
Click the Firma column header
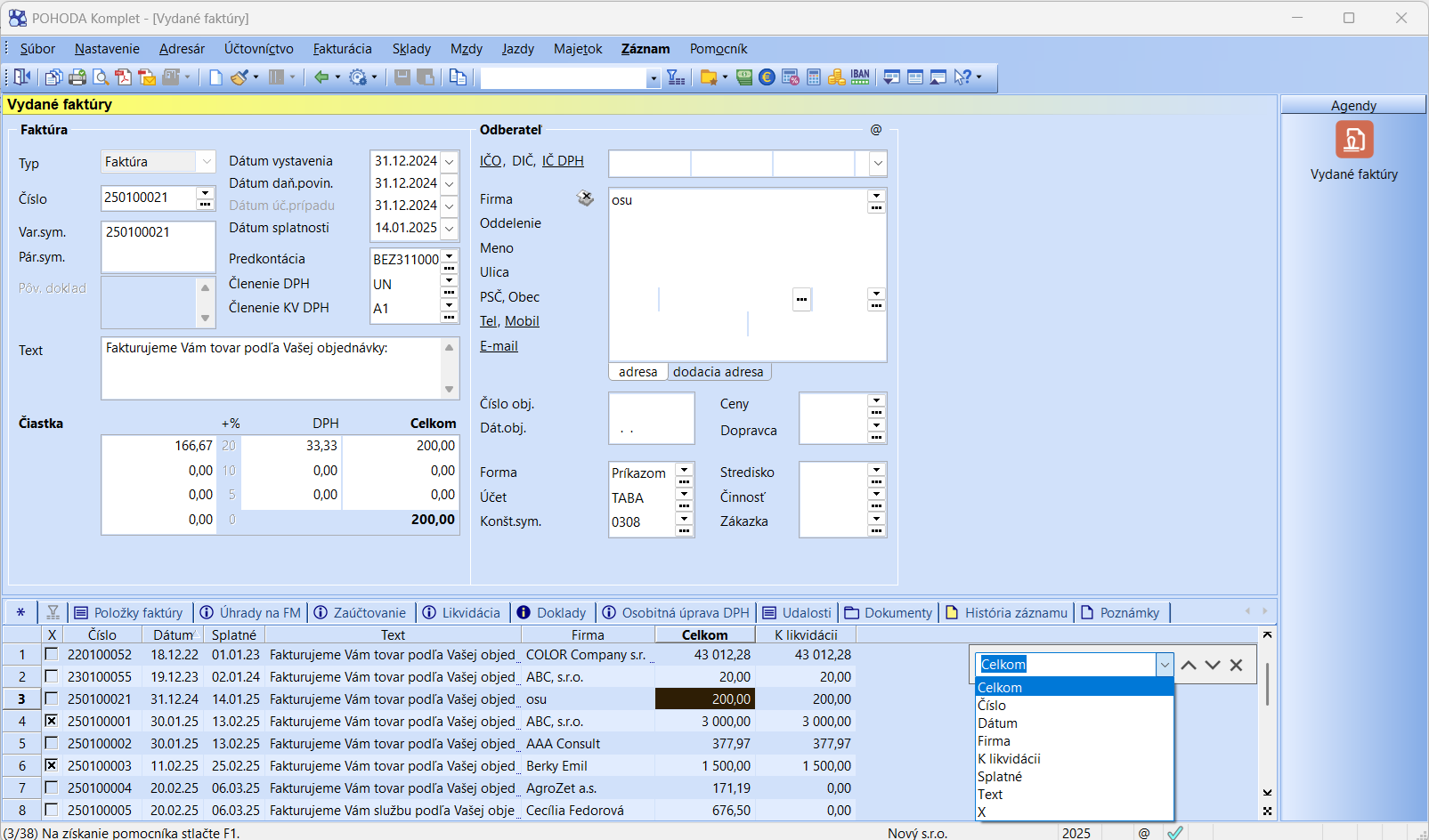(x=588, y=634)
